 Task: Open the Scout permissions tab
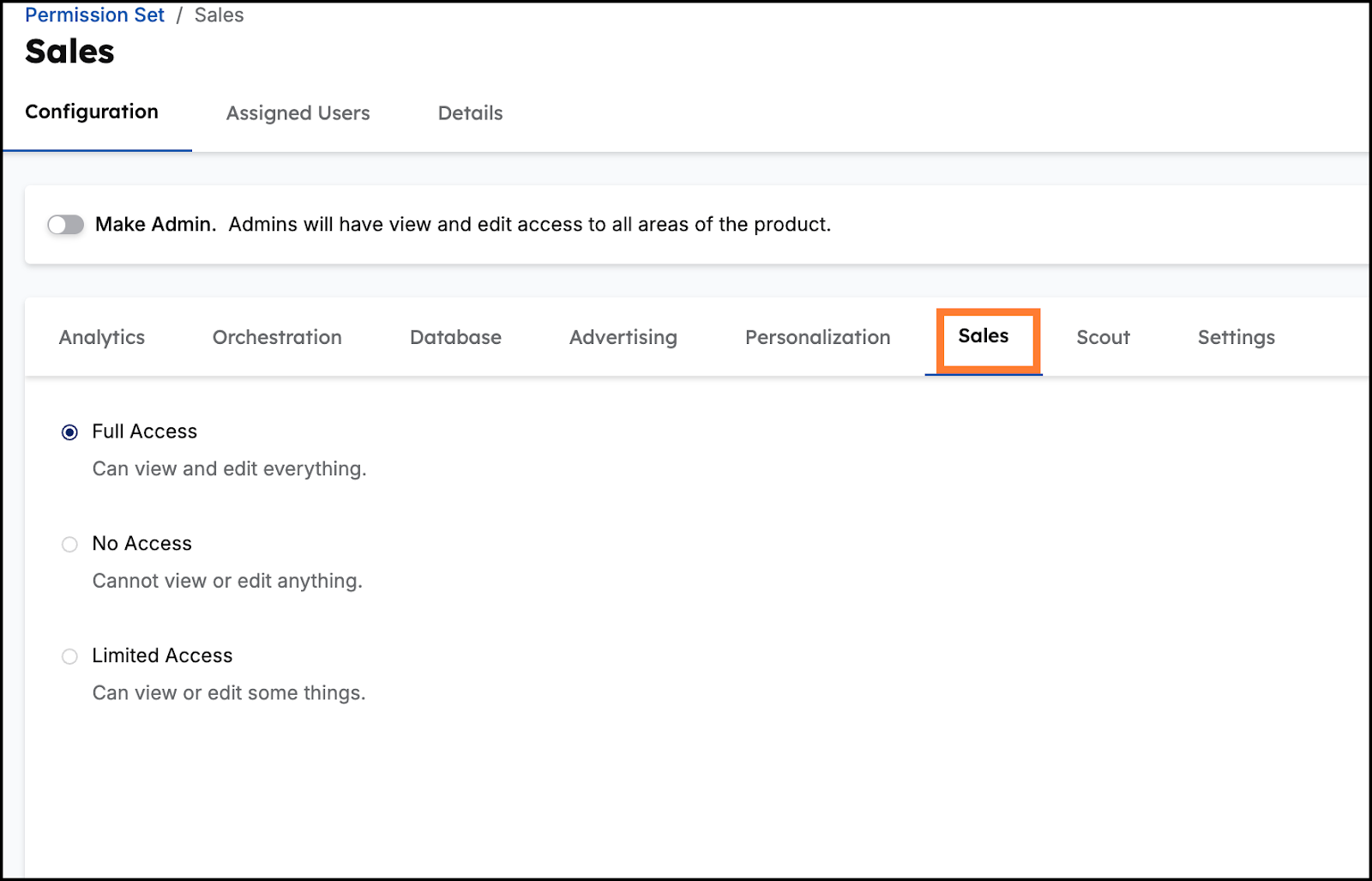(1103, 337)
